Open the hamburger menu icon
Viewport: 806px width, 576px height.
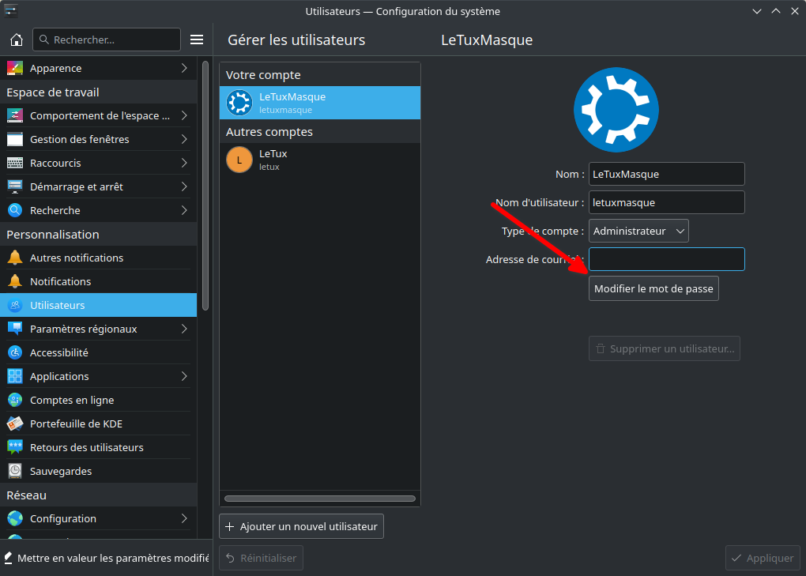197,39
